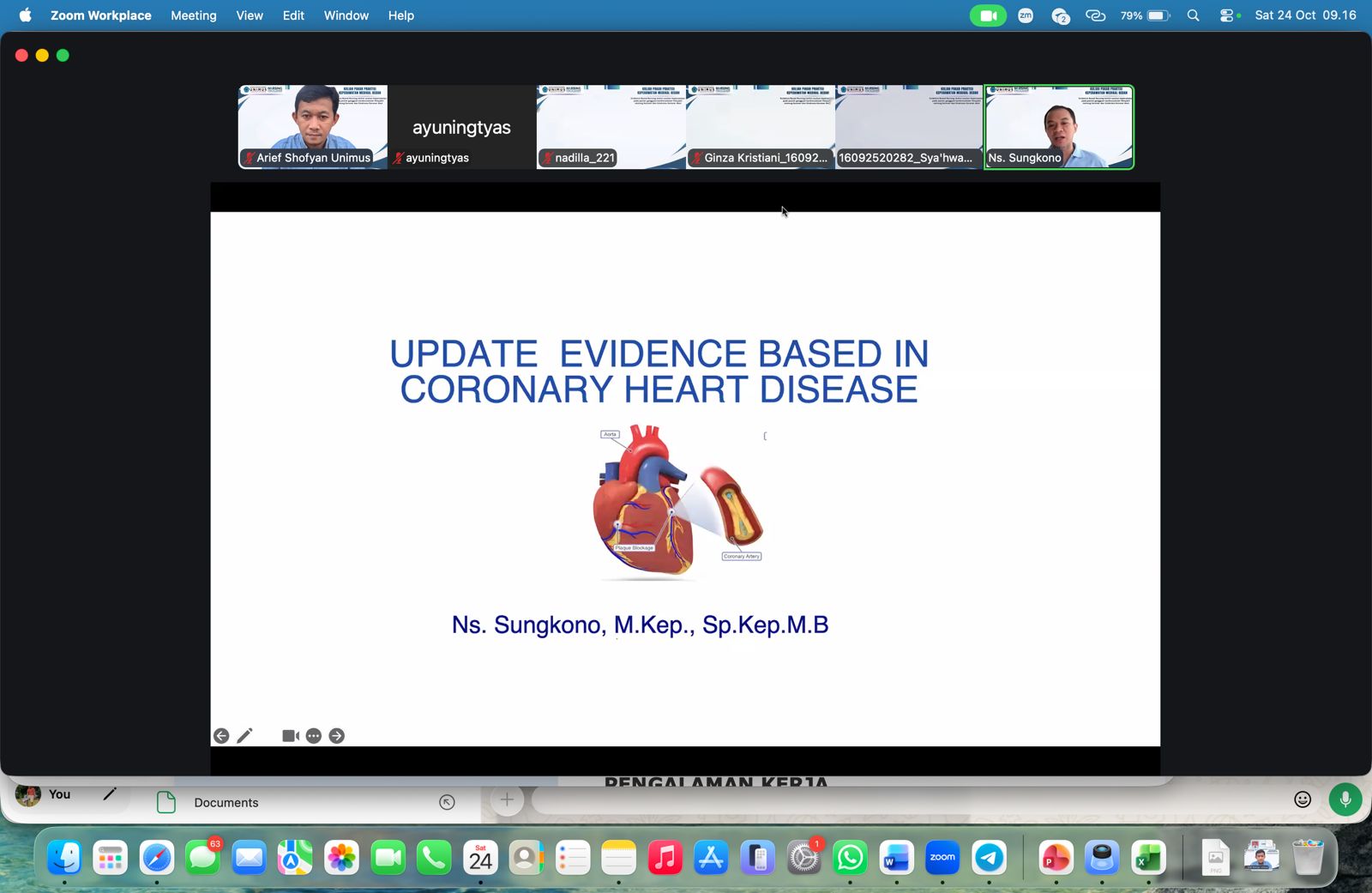Click the green video camera menu bar indicator
Screen dimensions: 1372x893
point(988,15)
